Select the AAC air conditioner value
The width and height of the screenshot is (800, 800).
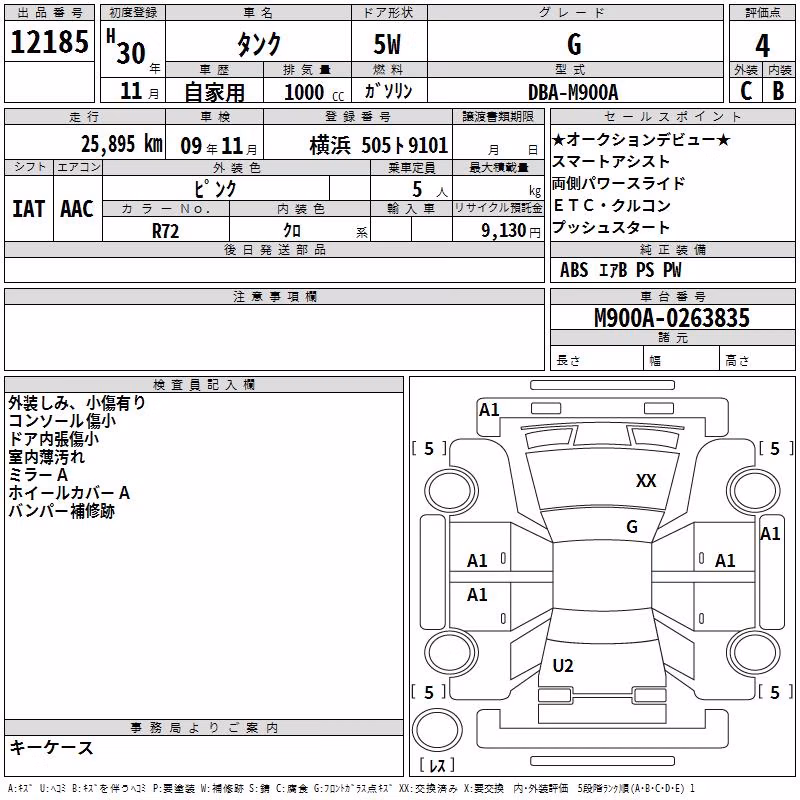point(77,209)
